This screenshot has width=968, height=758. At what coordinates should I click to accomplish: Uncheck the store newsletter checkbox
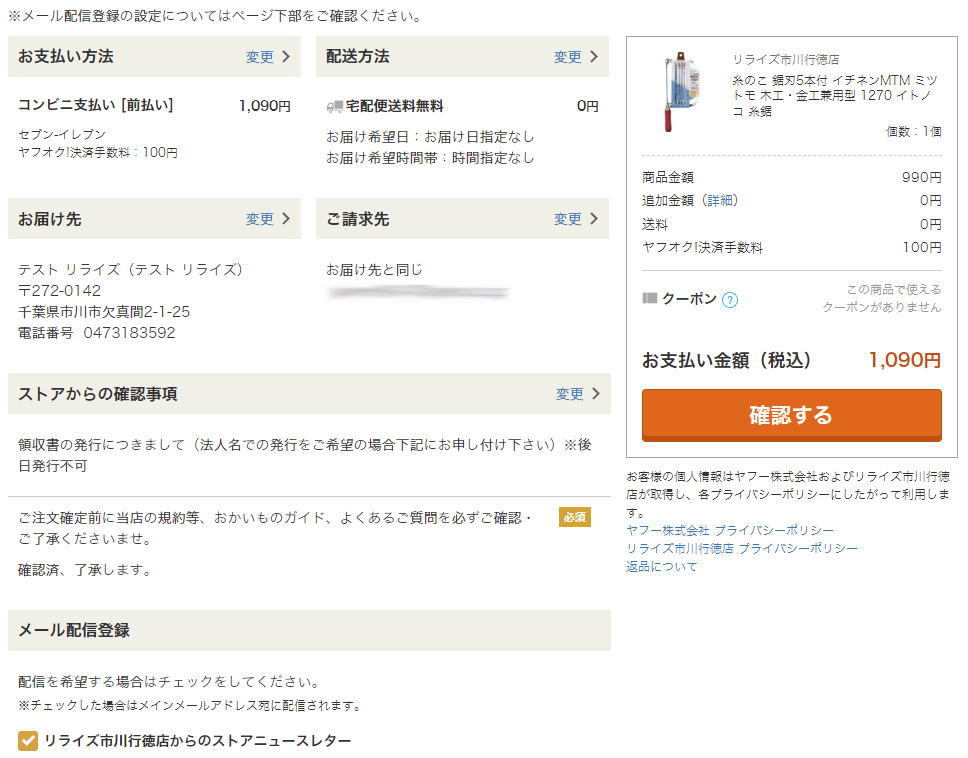pos(28,741)
